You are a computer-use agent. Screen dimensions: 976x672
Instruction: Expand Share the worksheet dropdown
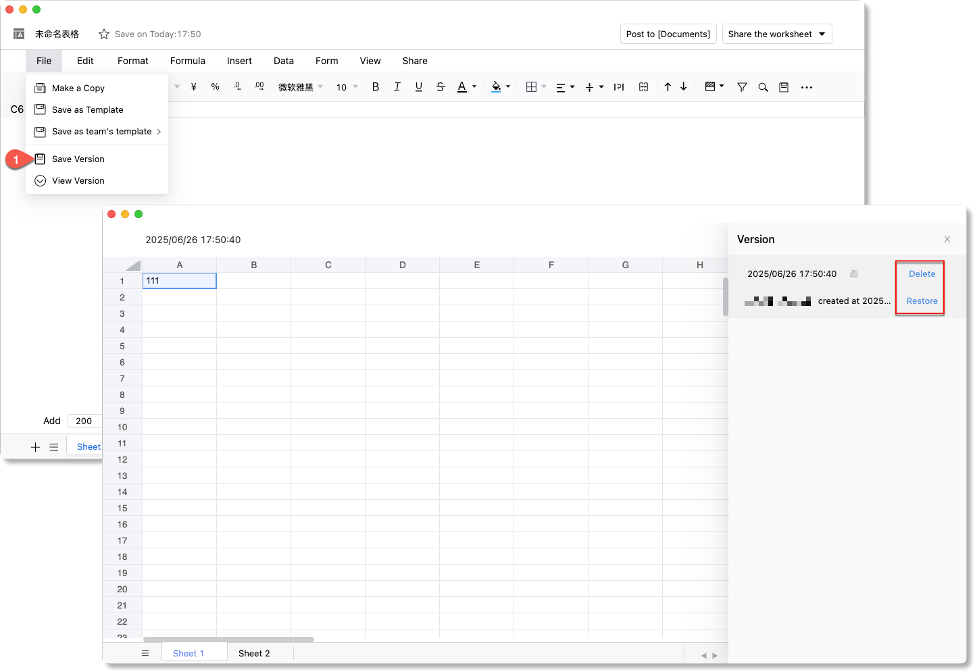776,34
